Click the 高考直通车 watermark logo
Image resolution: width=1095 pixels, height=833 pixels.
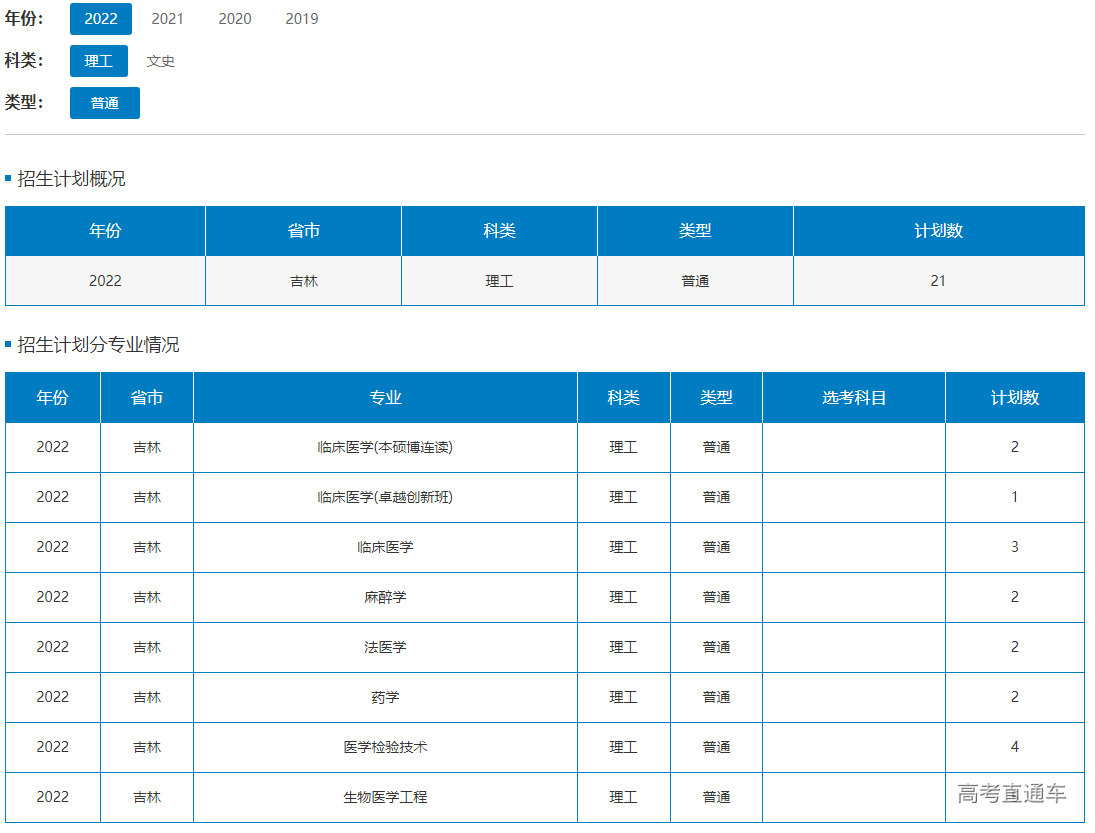click(1011, 794)
